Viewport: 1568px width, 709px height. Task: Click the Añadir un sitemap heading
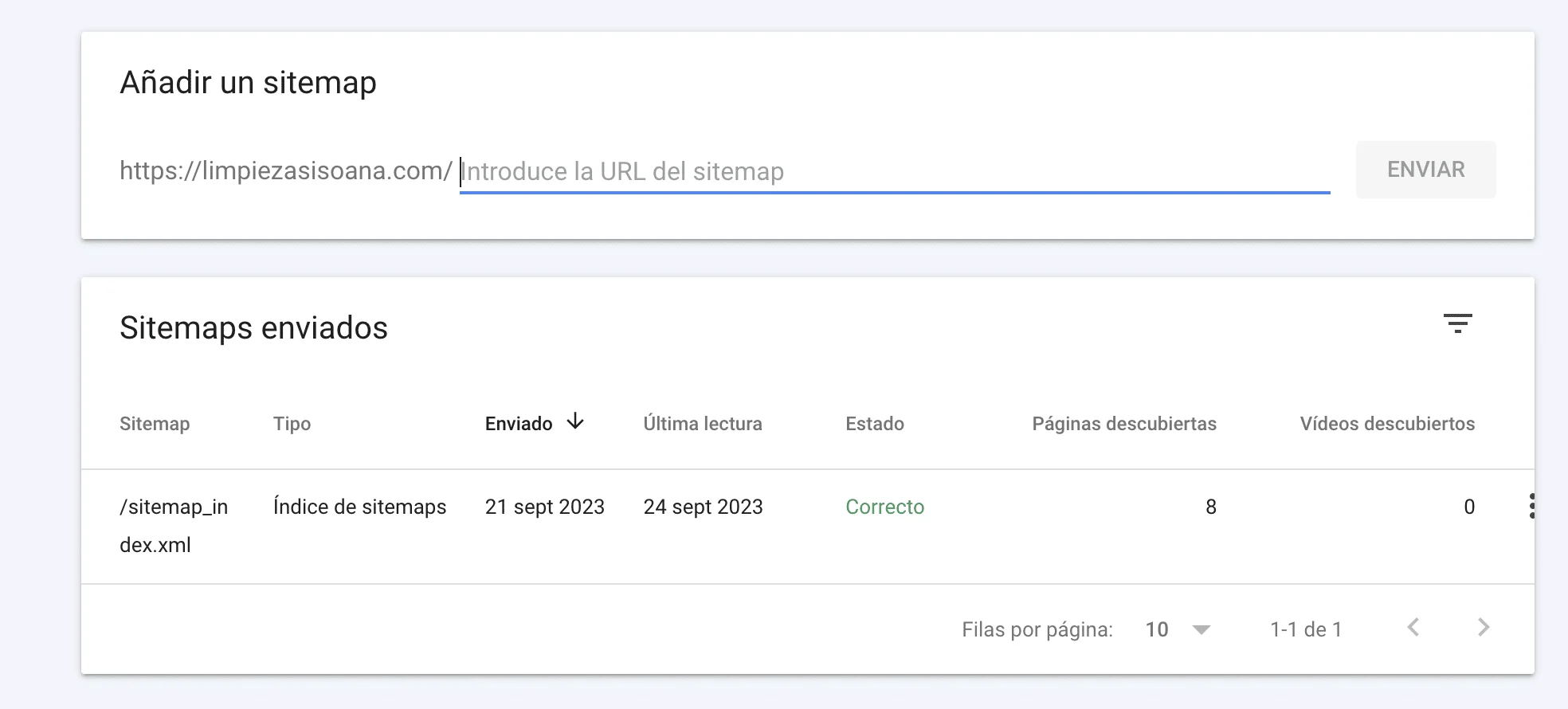pyautogui.click(x=248, y=82)
